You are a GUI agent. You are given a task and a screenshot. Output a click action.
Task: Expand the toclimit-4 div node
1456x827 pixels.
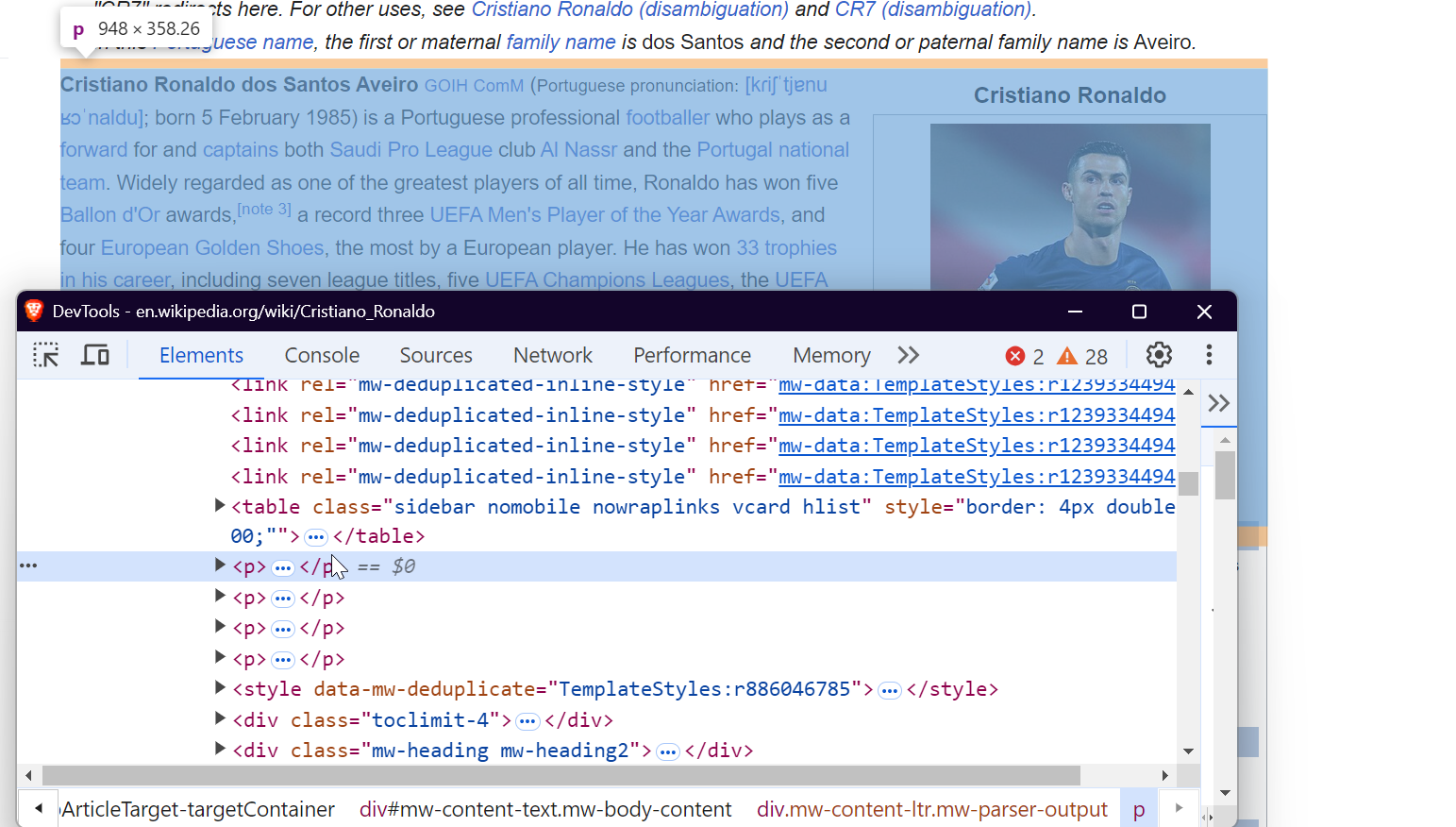click(x=218, y=718)
